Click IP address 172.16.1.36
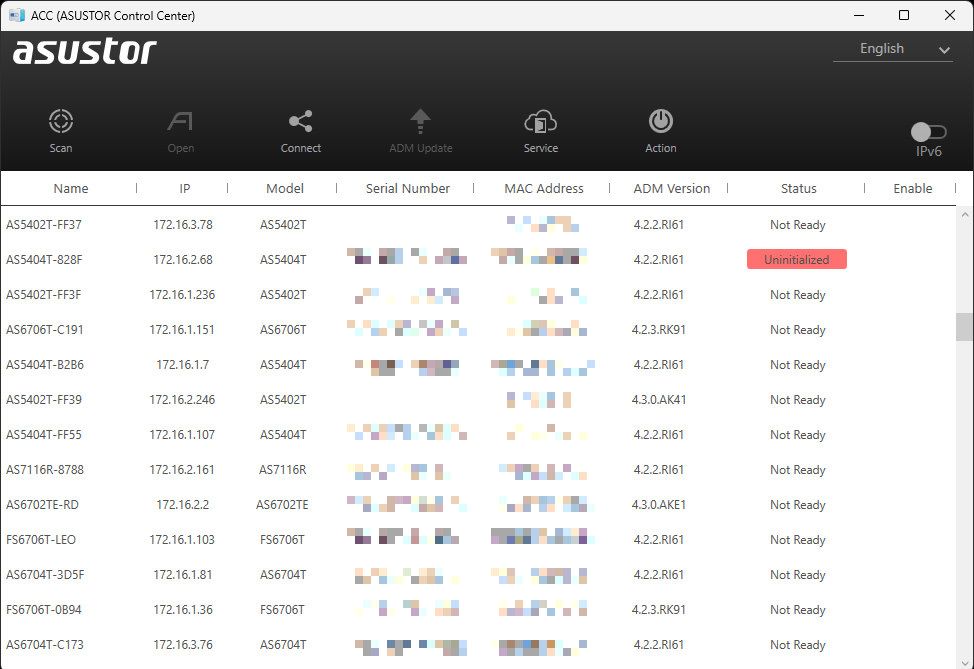 (x=183, y=609)
